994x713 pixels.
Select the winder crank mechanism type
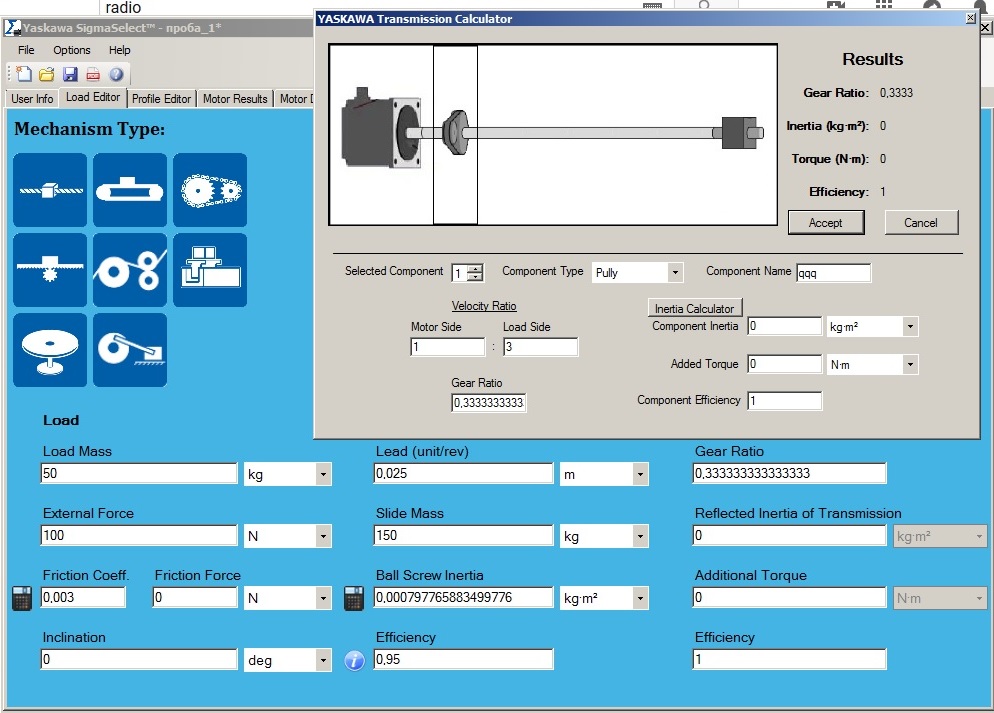[130, 350]
